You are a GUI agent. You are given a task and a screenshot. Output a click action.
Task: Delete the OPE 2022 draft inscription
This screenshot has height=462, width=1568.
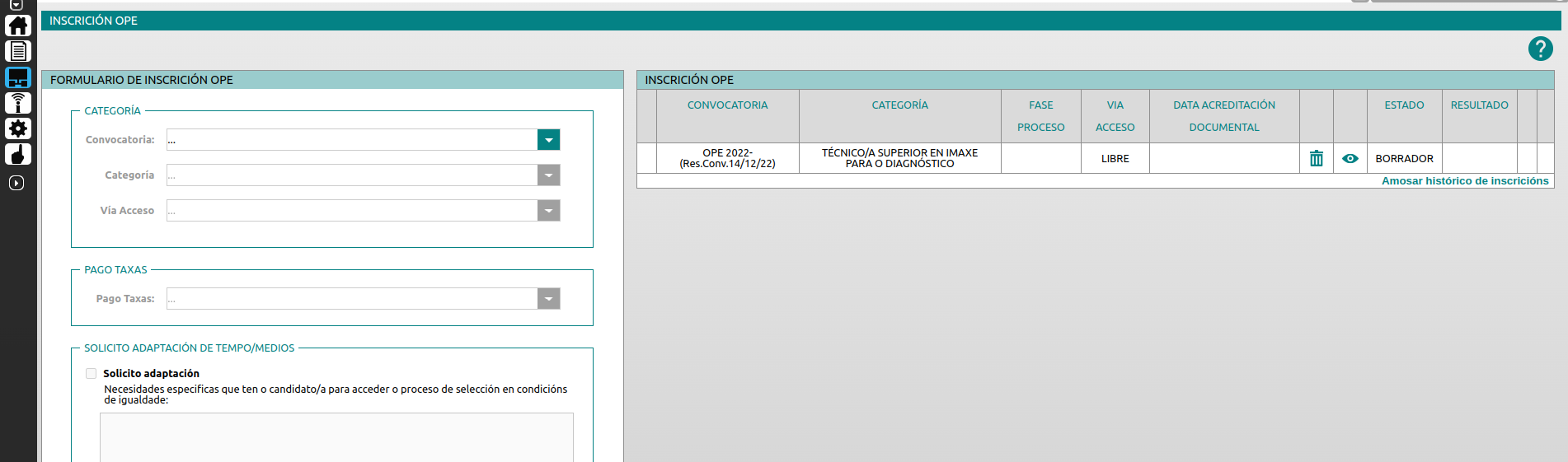coord(1316,158)
